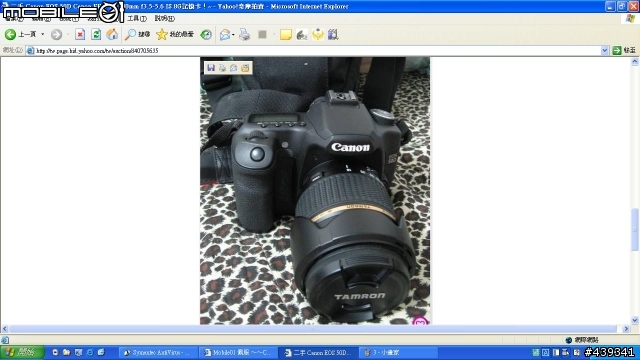
Task: Print the page using toolbar printer icon
Action: click(244, 35)
